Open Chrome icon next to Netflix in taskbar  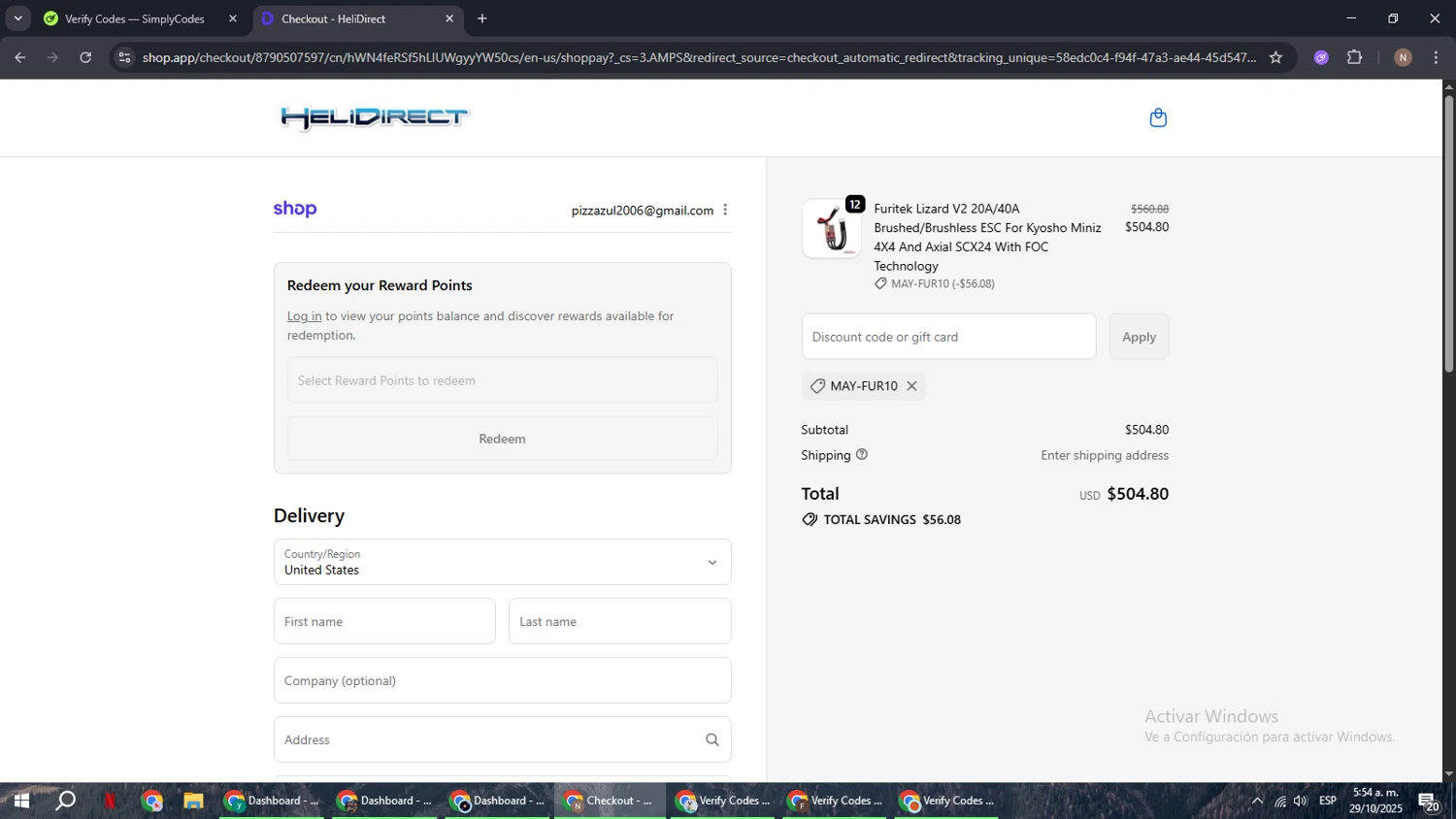coord(152,802)
